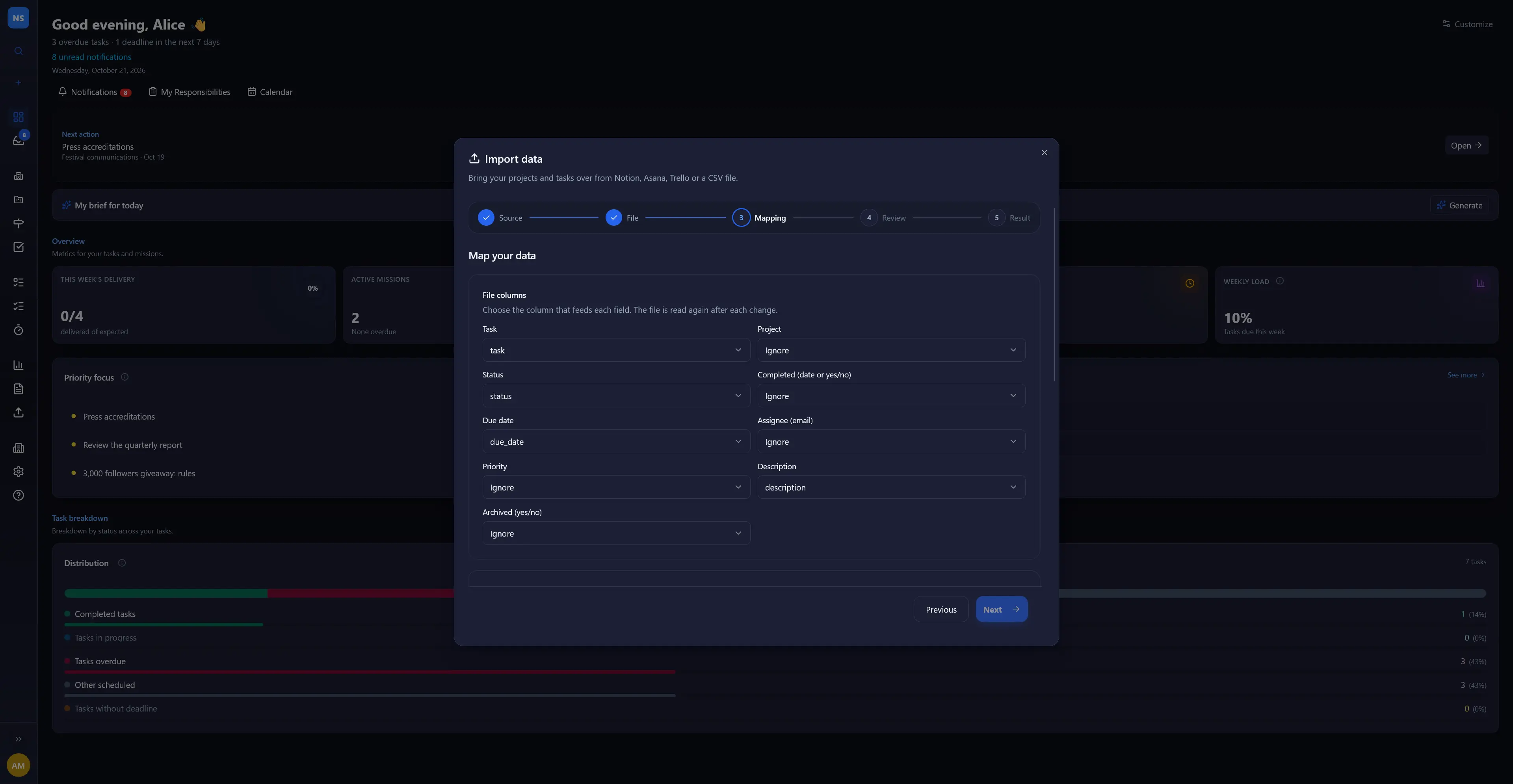1513x784 pixels.
Task: Click 3,000 followers giveaway: rules item
Action: point(139,473)
